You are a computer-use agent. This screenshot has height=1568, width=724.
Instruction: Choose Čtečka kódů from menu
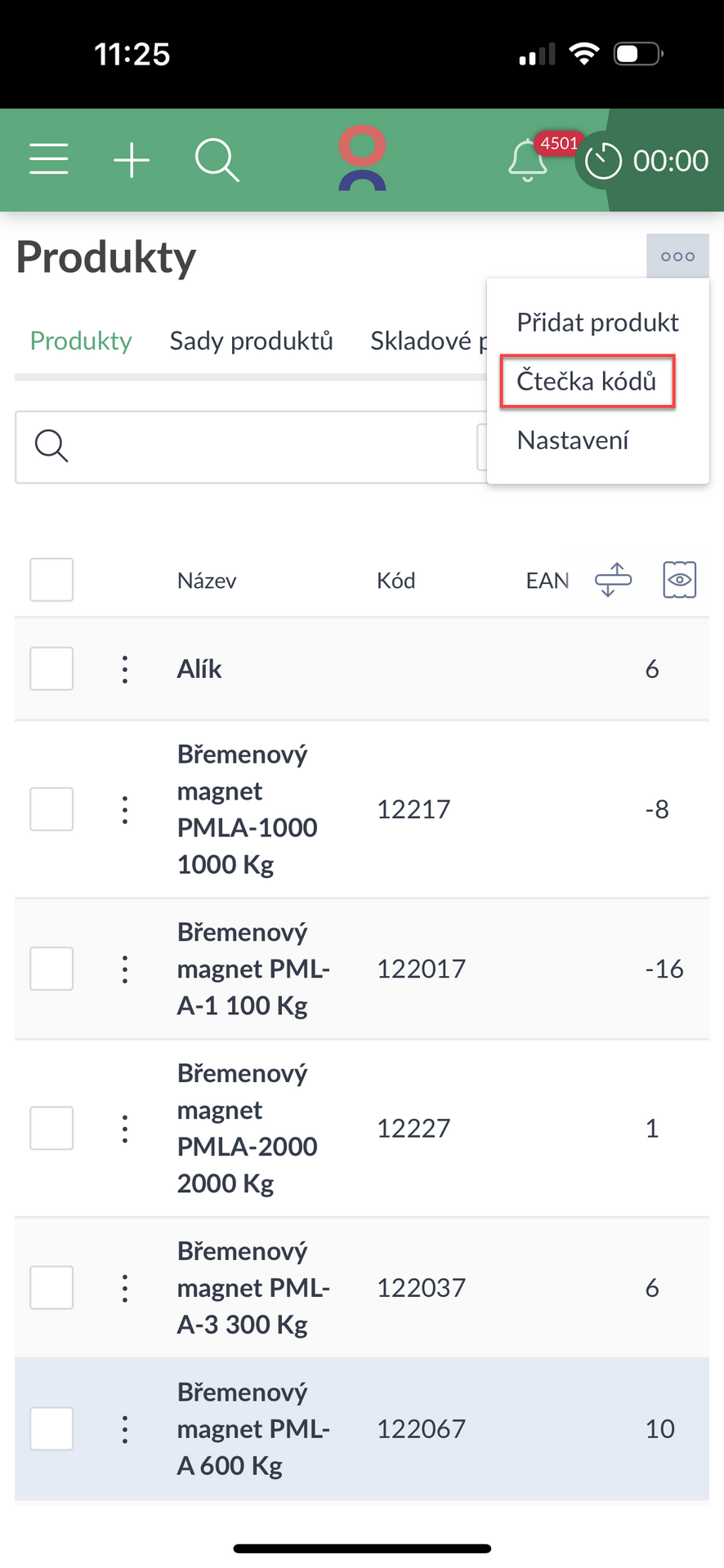coord(587,381)
